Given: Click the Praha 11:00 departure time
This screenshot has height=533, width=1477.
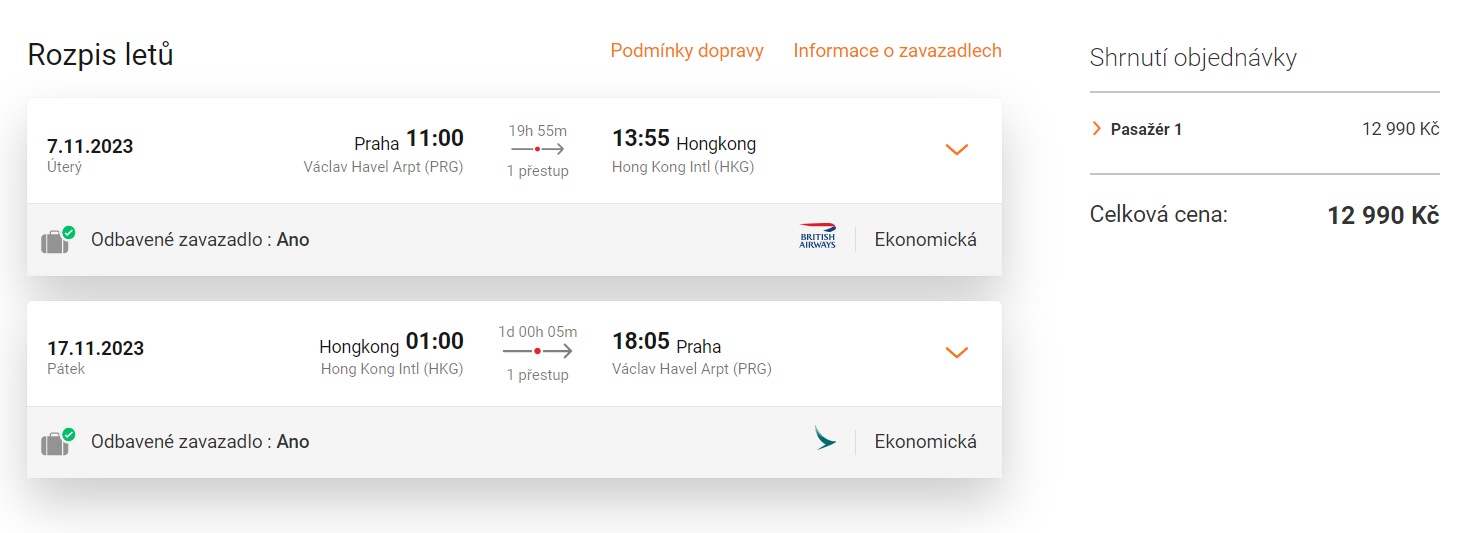Looking at the screenshot, I should coord(434,138).
